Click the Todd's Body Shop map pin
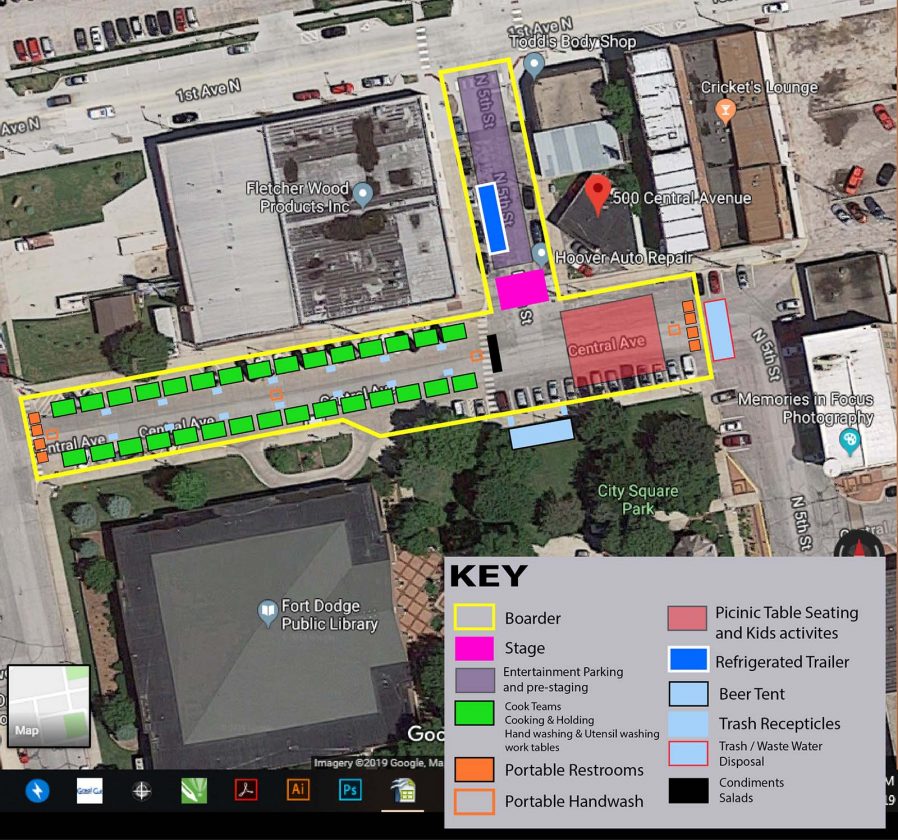This screenshot has height=840, width=898. (534, 65)
